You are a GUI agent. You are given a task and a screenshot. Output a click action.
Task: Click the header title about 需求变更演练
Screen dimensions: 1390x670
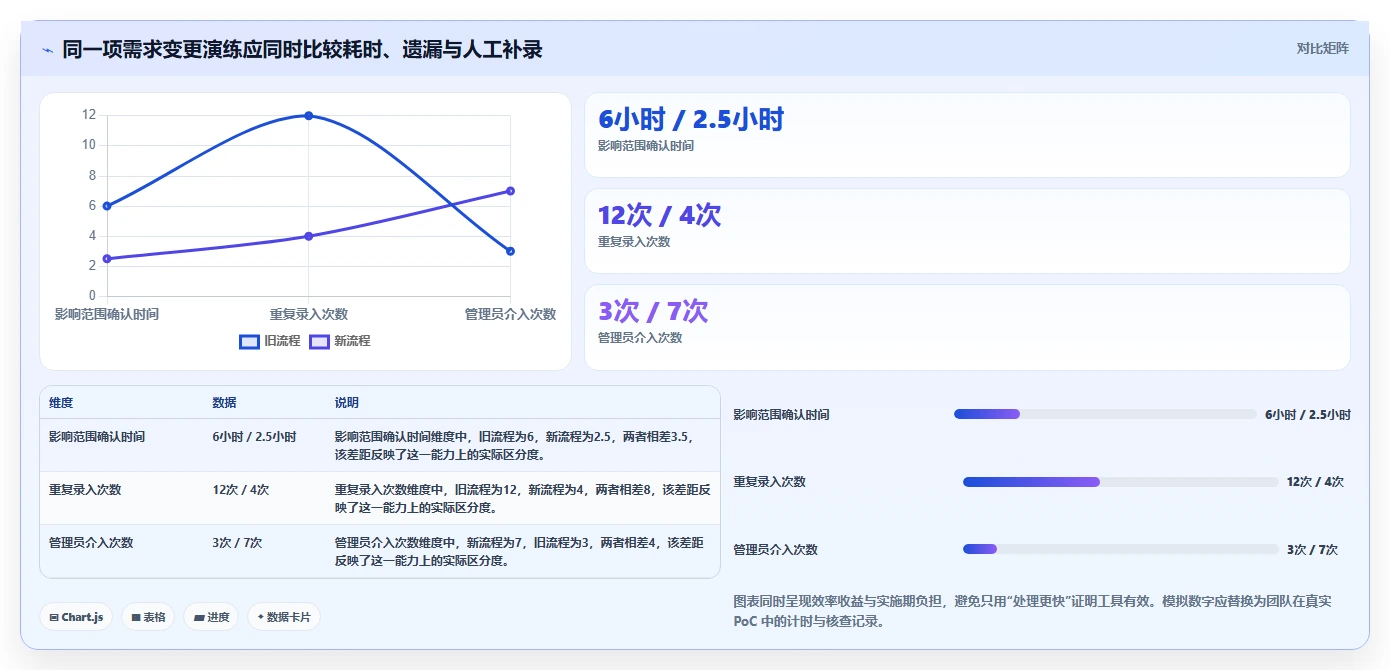[302, 49]
